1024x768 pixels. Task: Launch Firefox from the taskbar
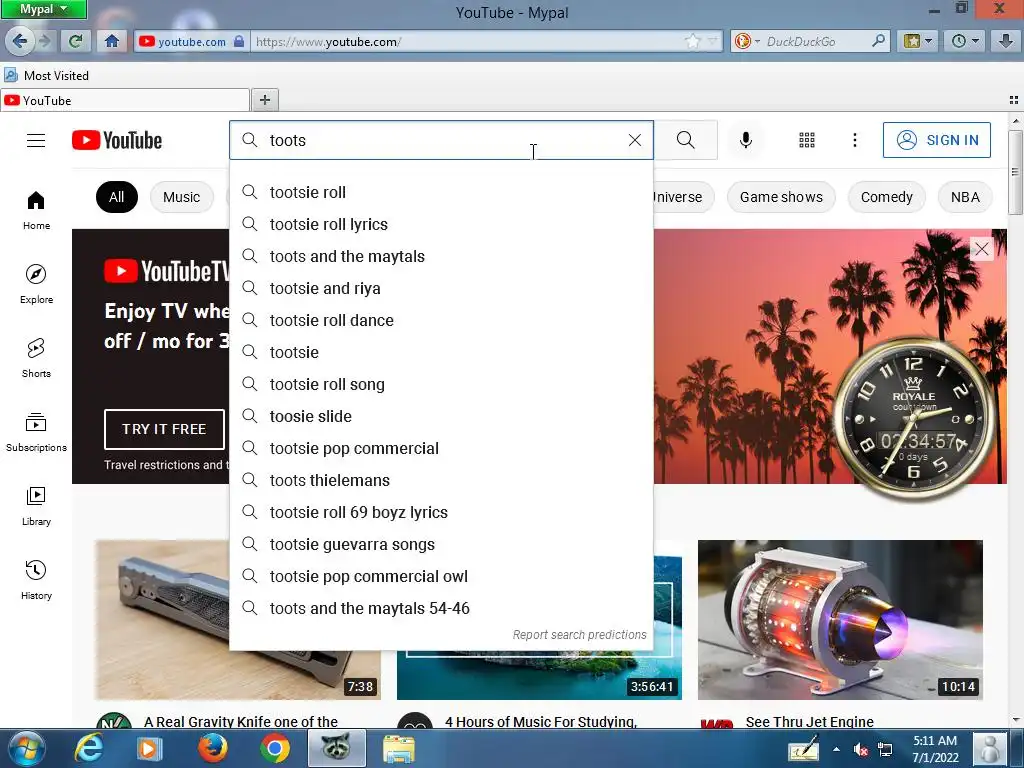click(213, 748)
